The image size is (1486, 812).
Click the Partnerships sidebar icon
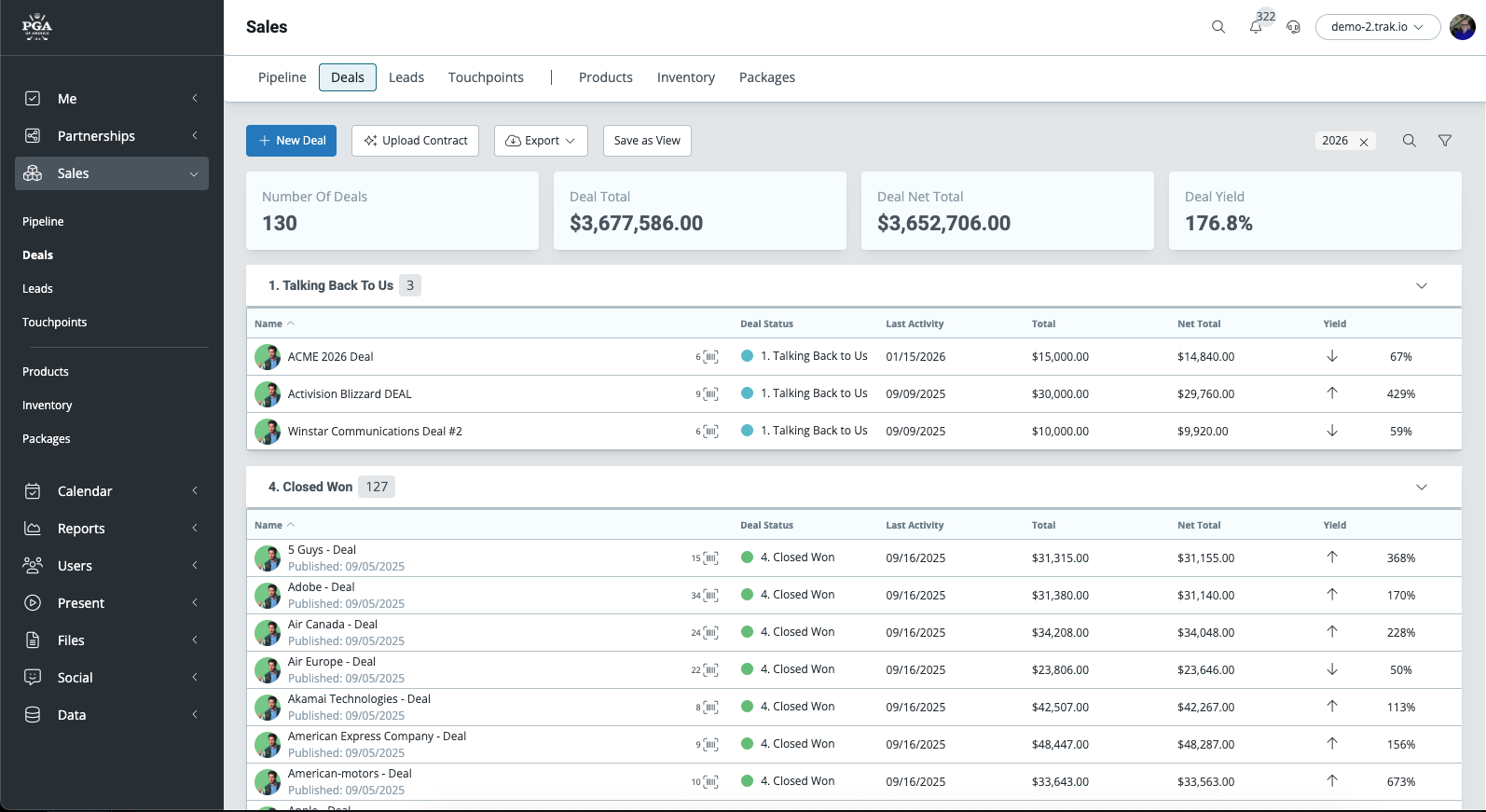pos(33,136)
